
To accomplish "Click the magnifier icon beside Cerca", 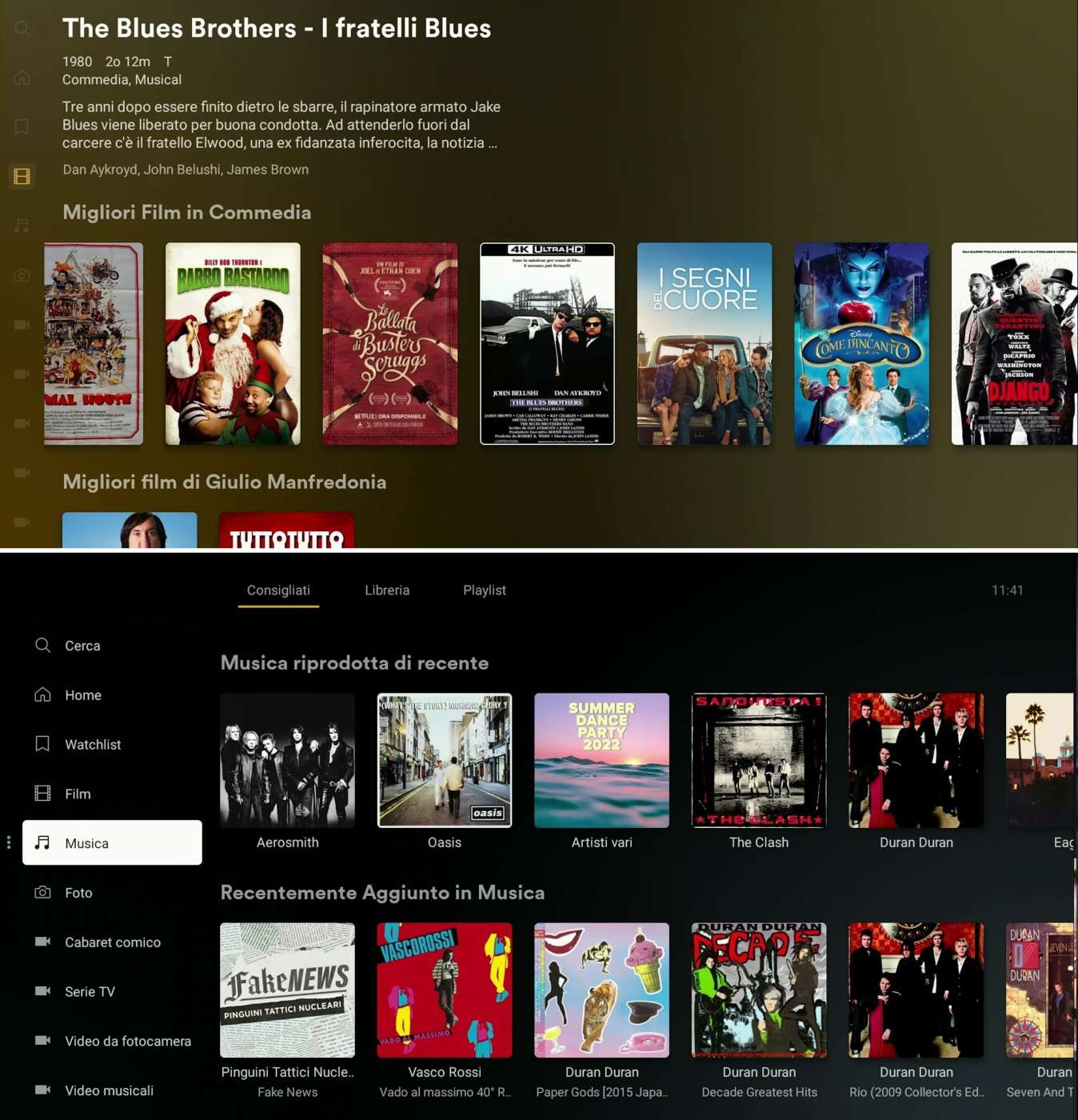I will [43, 645].
